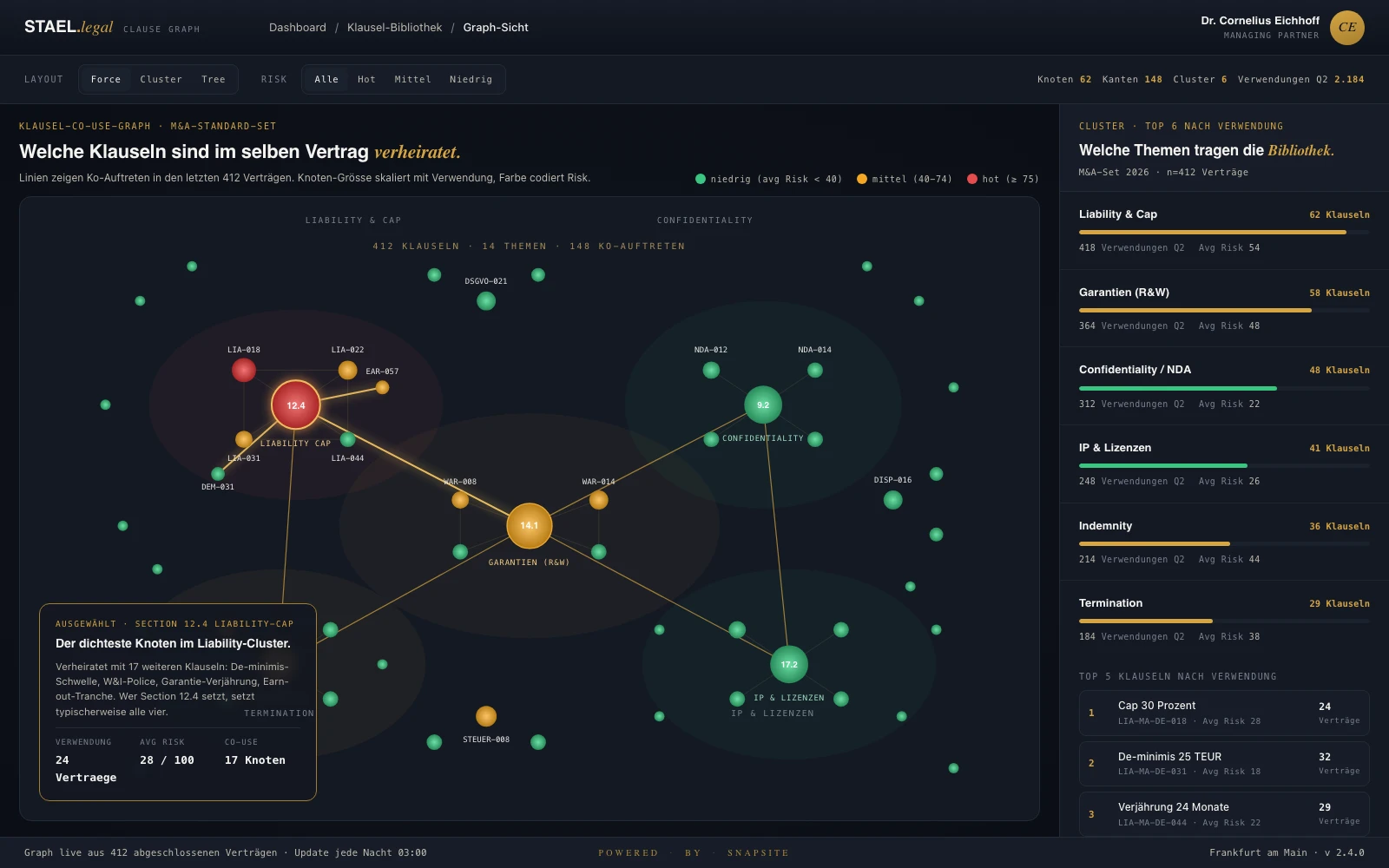Click the STAEL.legal logo
Viewport: 1389px width, 868px height.
click(69, 27)
